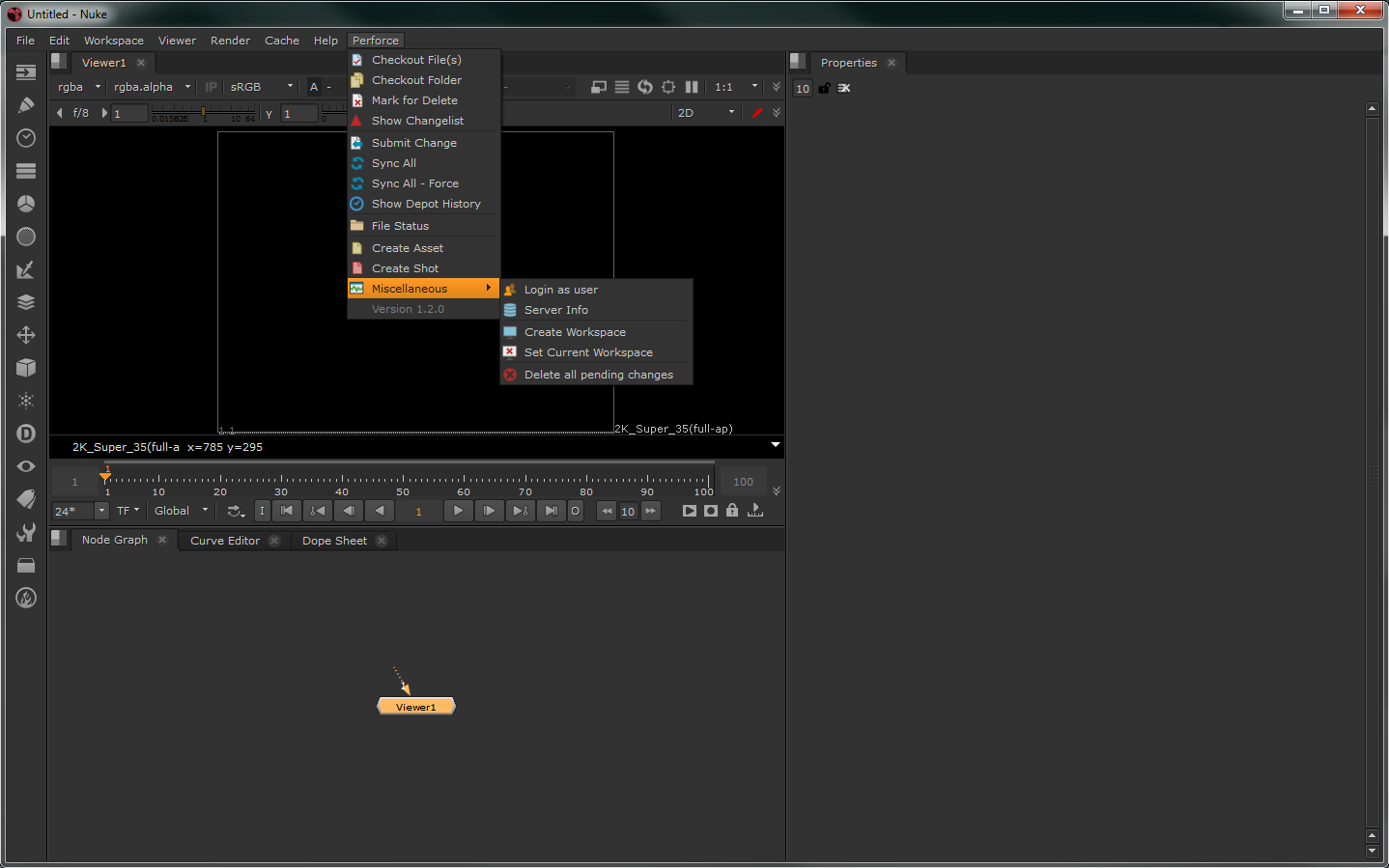Toggle the Properties panel lock icon

click(x=825, y=88)
